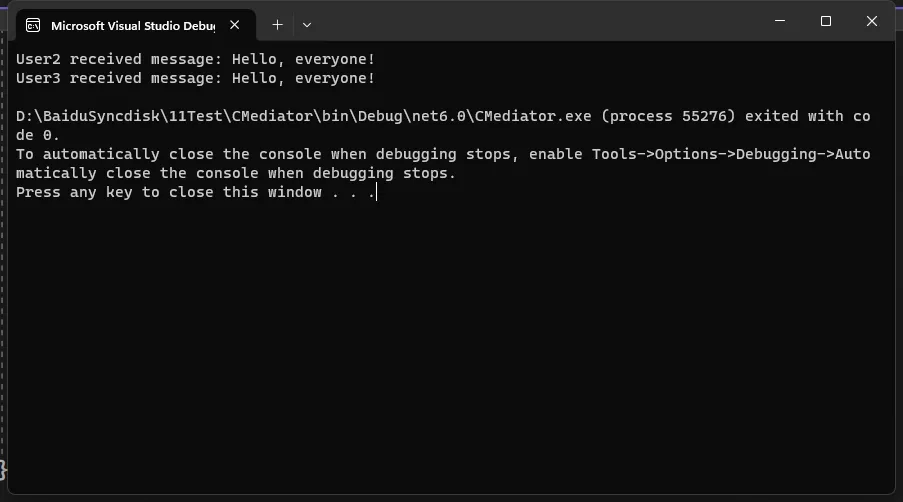Click the User2 received message line
Viewport: 903px width, 502px height.
coord(195,59)
